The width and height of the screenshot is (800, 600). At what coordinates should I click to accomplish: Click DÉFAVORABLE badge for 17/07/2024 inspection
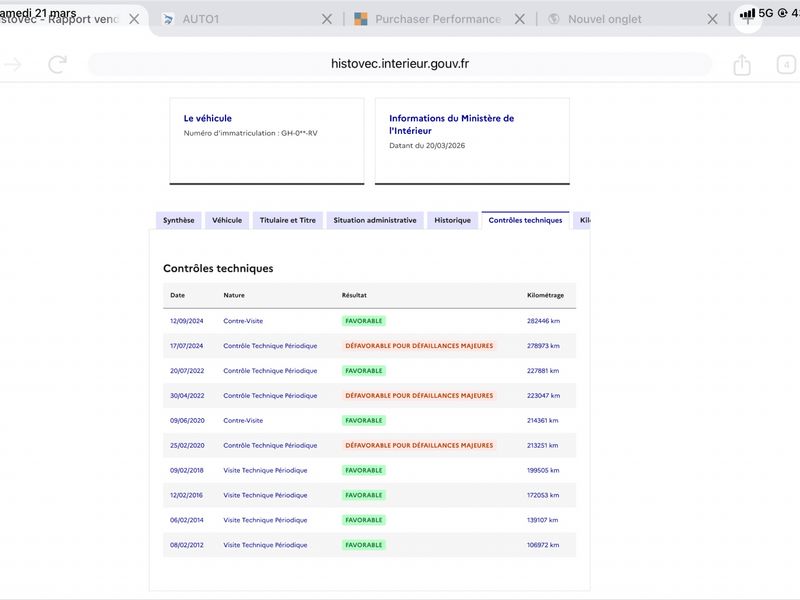pyautogui.click(x=419, y=346)
